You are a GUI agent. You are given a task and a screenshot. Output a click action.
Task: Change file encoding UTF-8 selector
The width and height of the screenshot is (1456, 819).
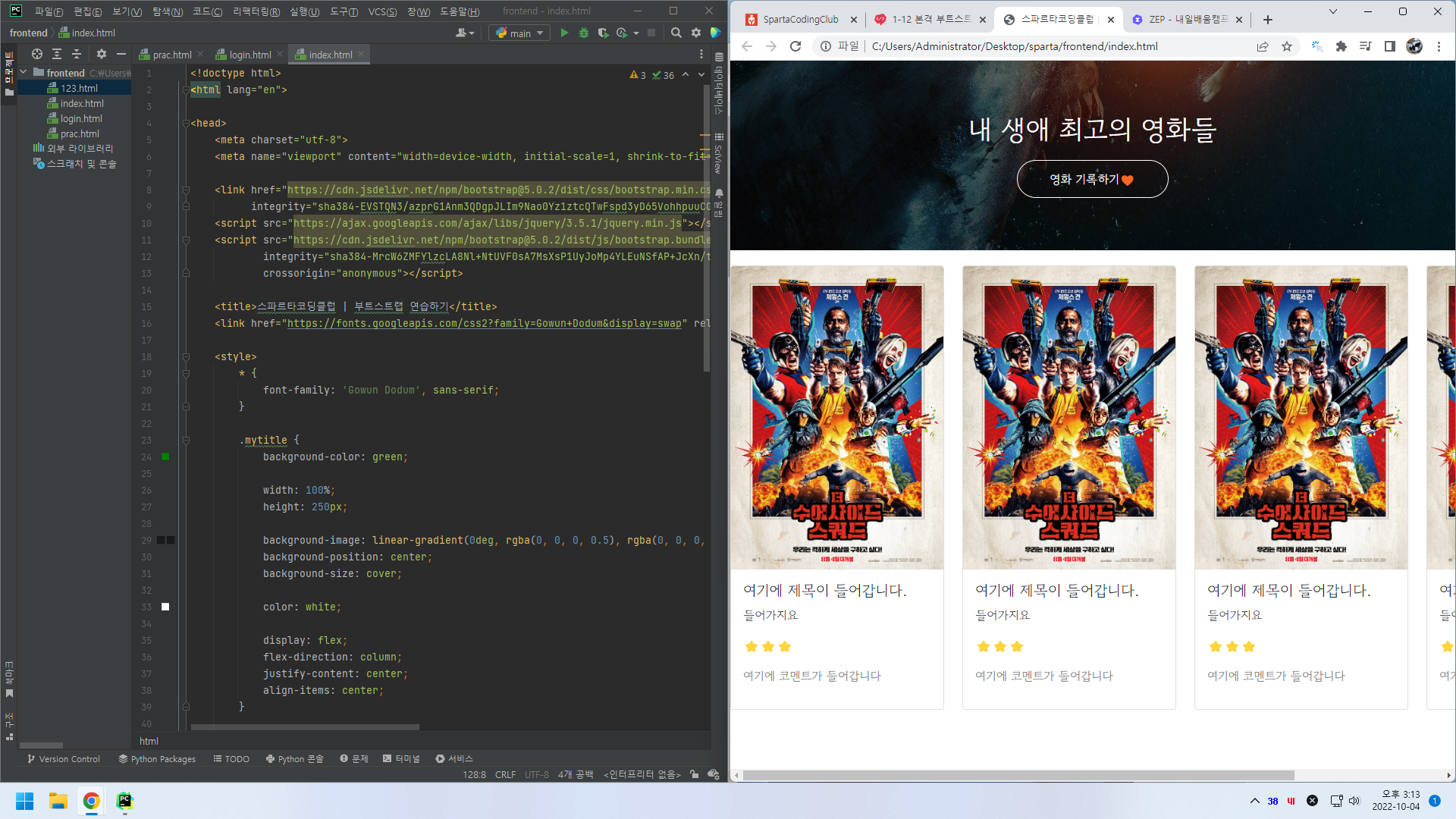tap(537, 774)
